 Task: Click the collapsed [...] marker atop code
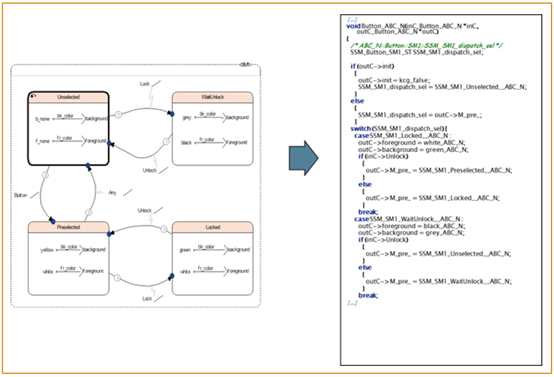[x=352, y=20]
